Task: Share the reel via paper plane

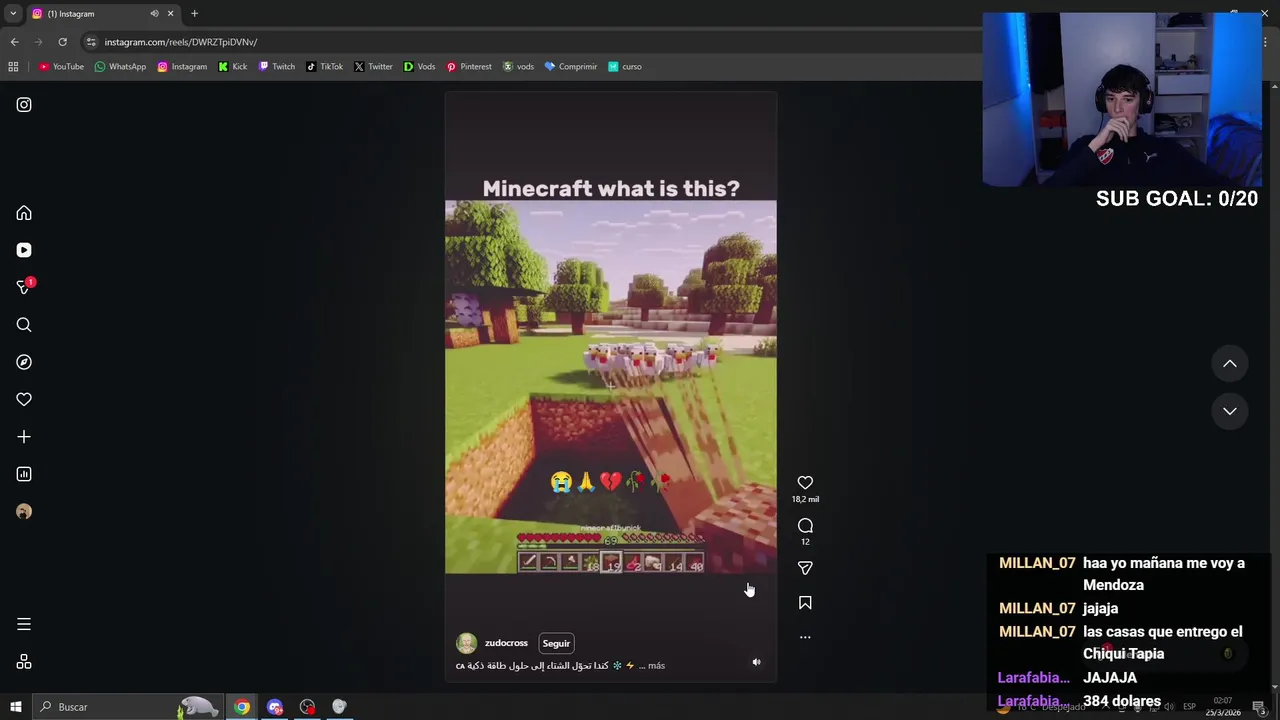Action: coord(805,568)
